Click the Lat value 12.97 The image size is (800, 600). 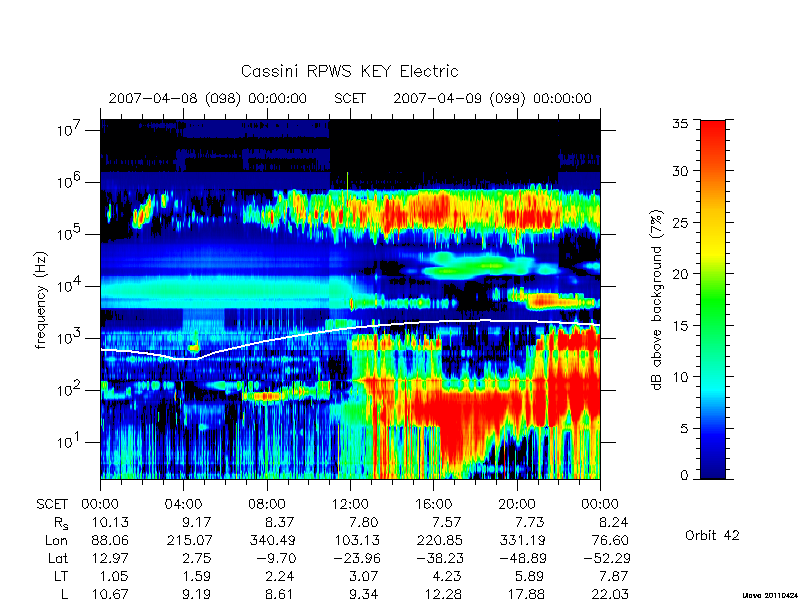coord(110,558)
